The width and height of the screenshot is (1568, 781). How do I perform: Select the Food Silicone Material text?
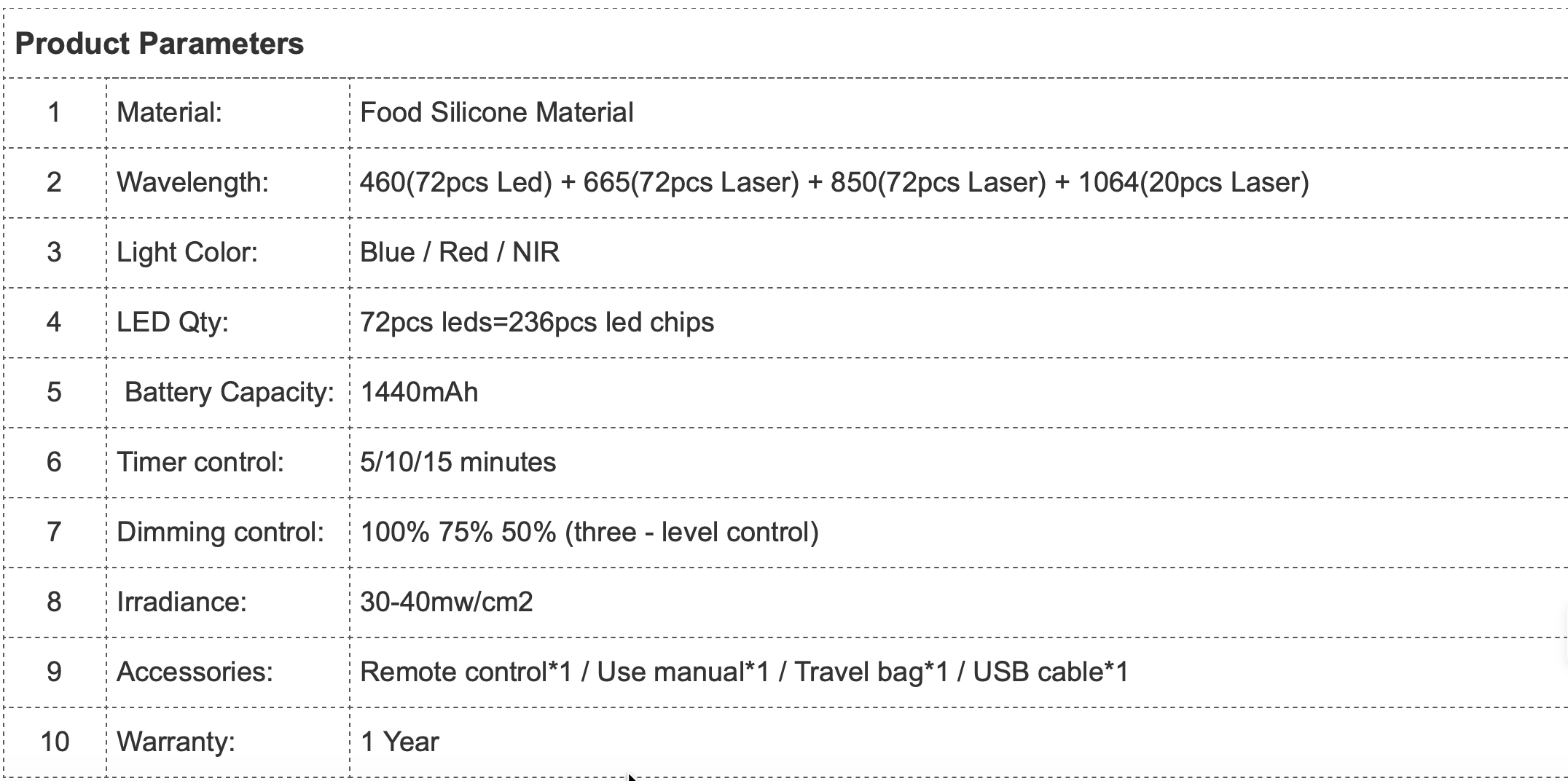[x=496, y=113]
